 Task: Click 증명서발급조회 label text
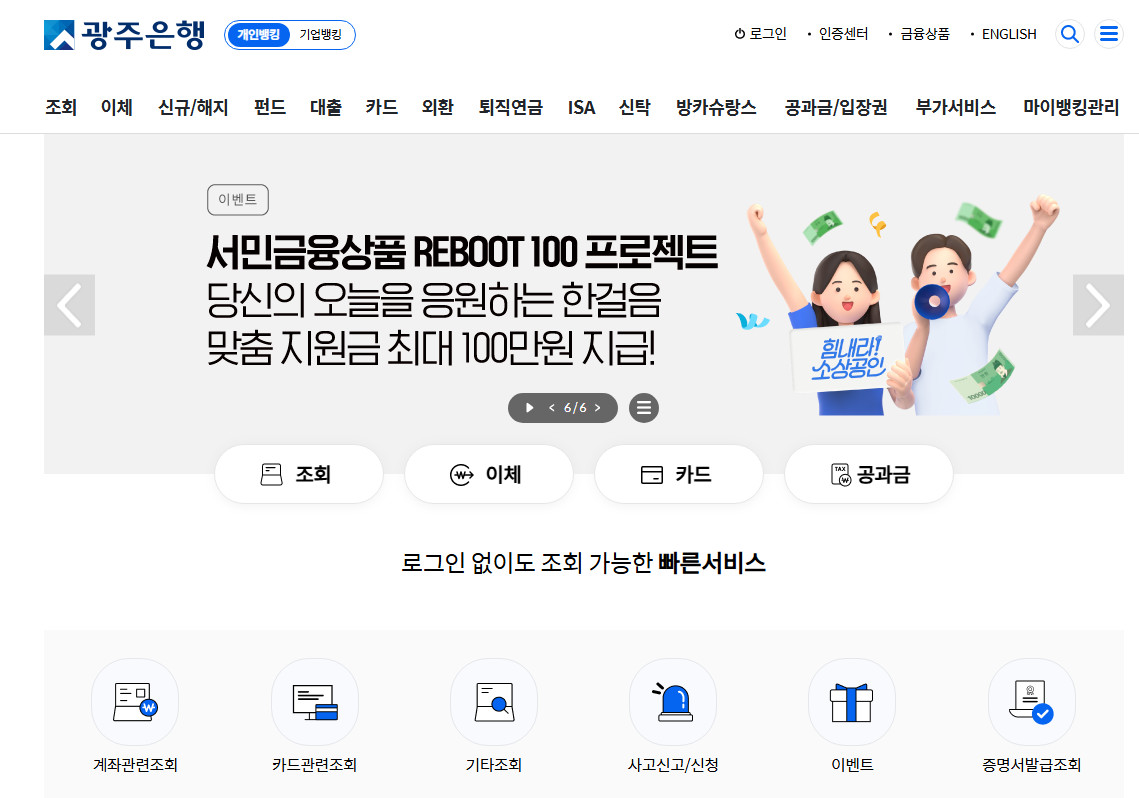(1031, 765)
